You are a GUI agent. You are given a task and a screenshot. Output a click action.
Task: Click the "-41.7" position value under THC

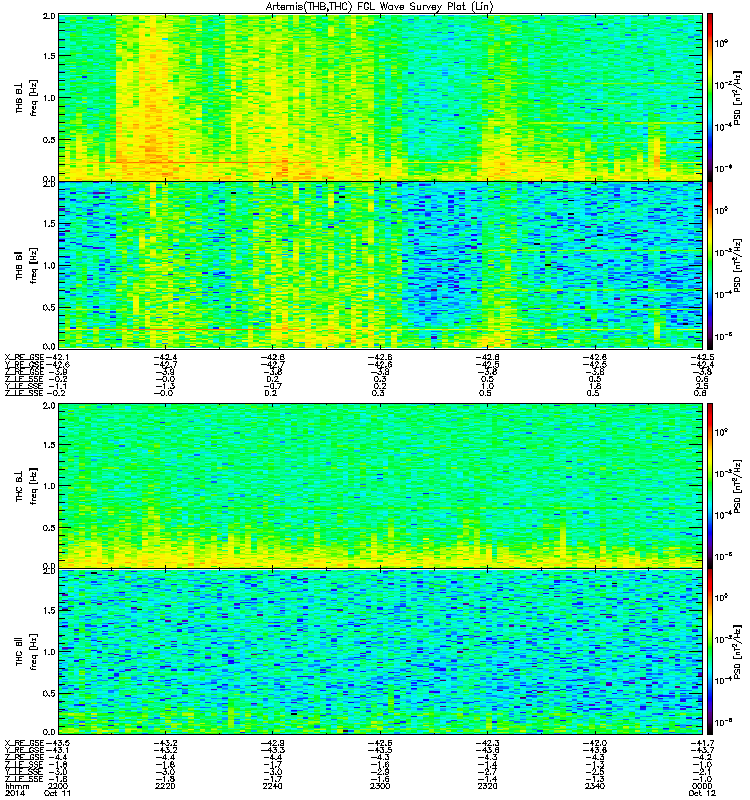(702, 743)
